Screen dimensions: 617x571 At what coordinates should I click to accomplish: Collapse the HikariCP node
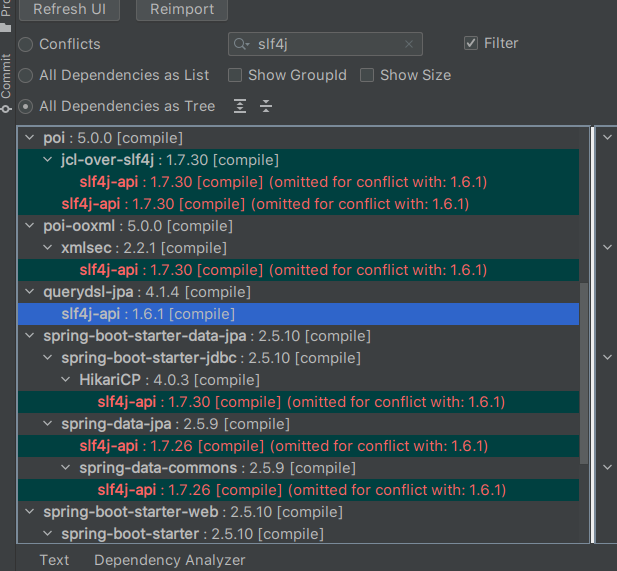point(66,380)
